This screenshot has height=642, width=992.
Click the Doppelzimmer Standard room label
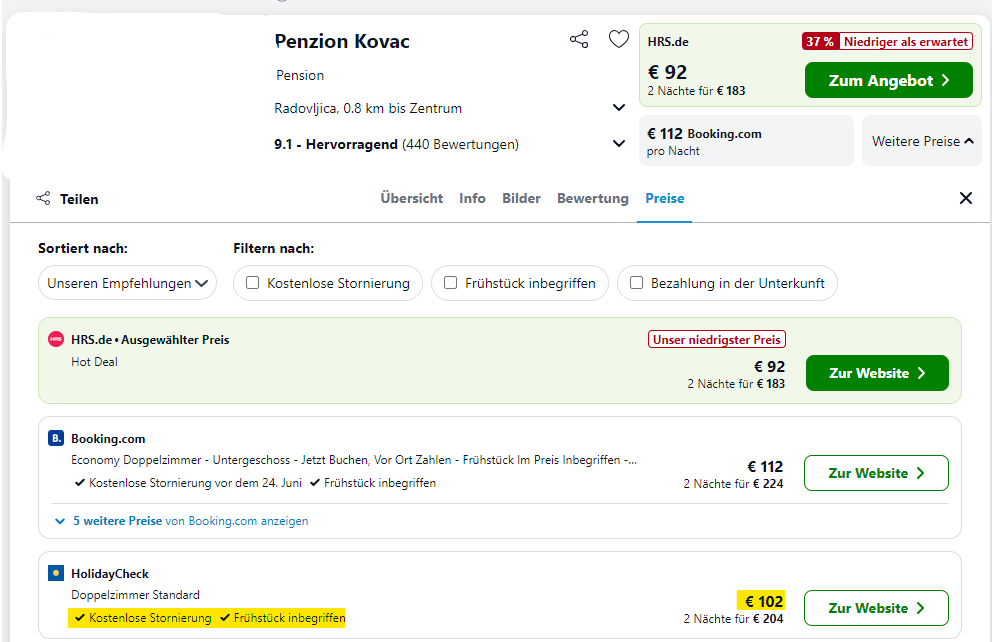[x=135, y=595]
